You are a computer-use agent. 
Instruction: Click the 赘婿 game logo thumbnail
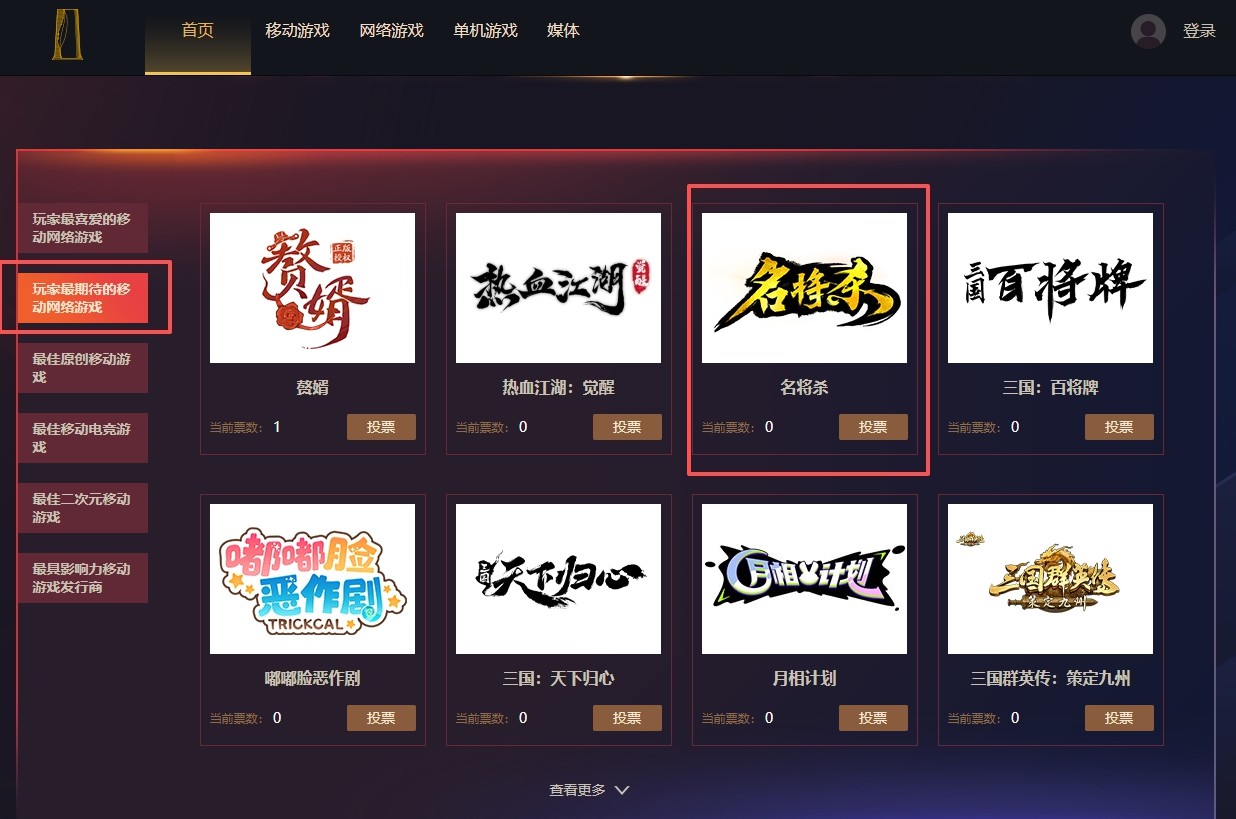coord(312,288)
